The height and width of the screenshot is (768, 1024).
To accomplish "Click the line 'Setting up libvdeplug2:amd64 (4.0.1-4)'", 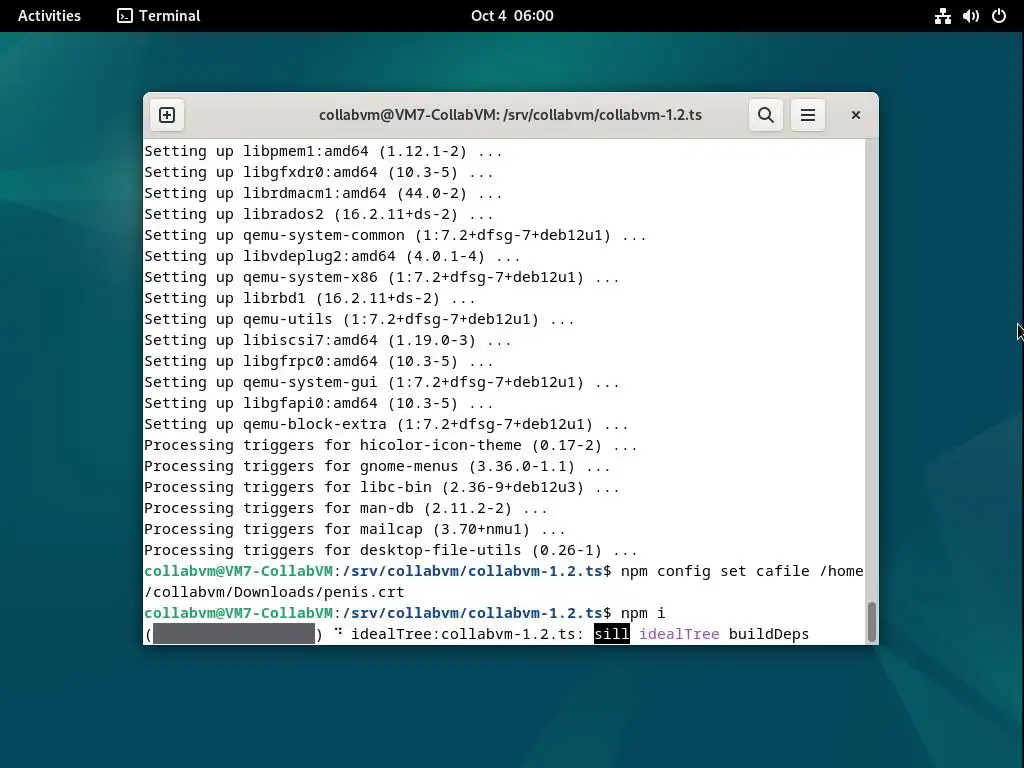I will click(x=332, y=255).
